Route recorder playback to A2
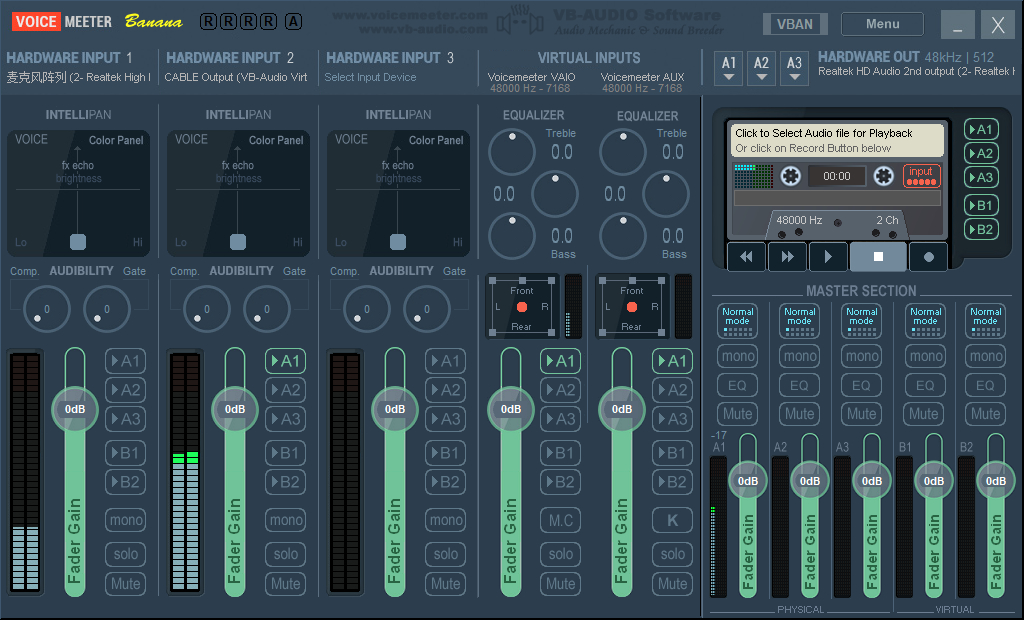The height and width of the screenshot is (620, 1024). click(981, 154)
